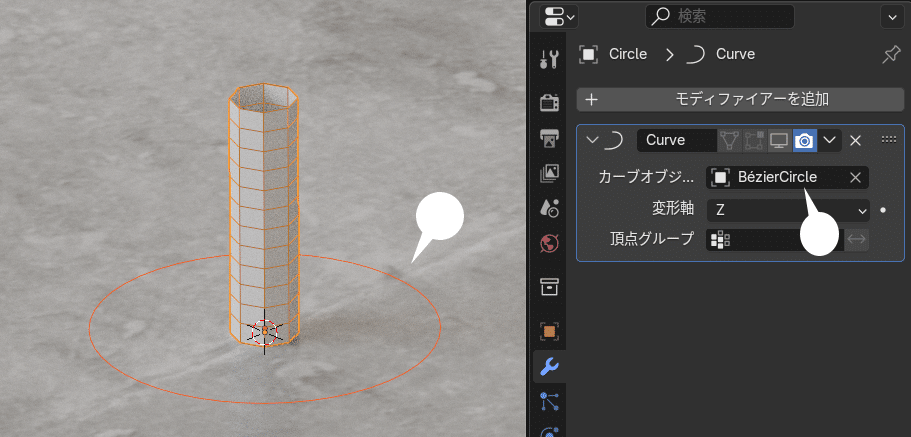
Task: Open the 変形軸 Z dropdown
Action: coord(788,210)
